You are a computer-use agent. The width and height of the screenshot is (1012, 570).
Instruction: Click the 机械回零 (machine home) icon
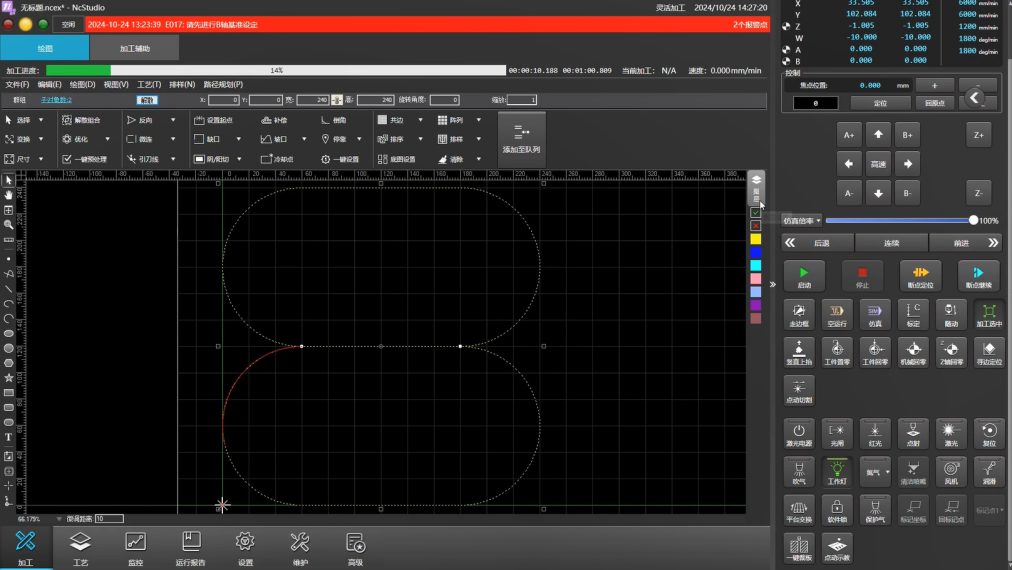[913, 352]
